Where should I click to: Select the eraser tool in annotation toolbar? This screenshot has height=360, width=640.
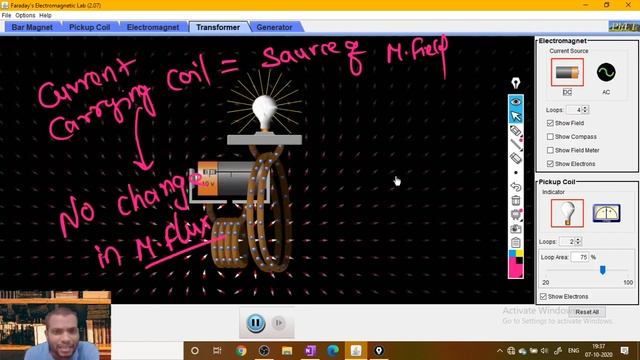click(516, 158)
